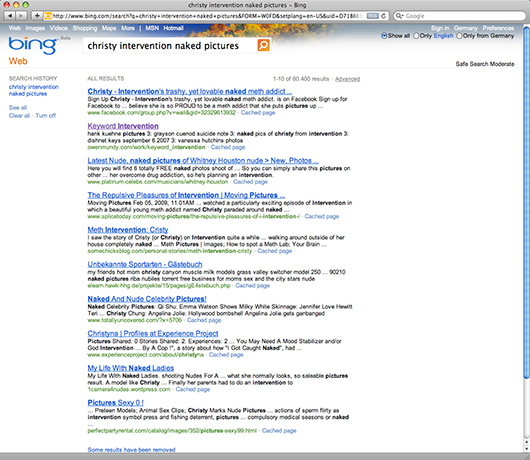The image size is (530, 460).
Task: Click the Safe Search Moderate text
Action: (485, 64)
